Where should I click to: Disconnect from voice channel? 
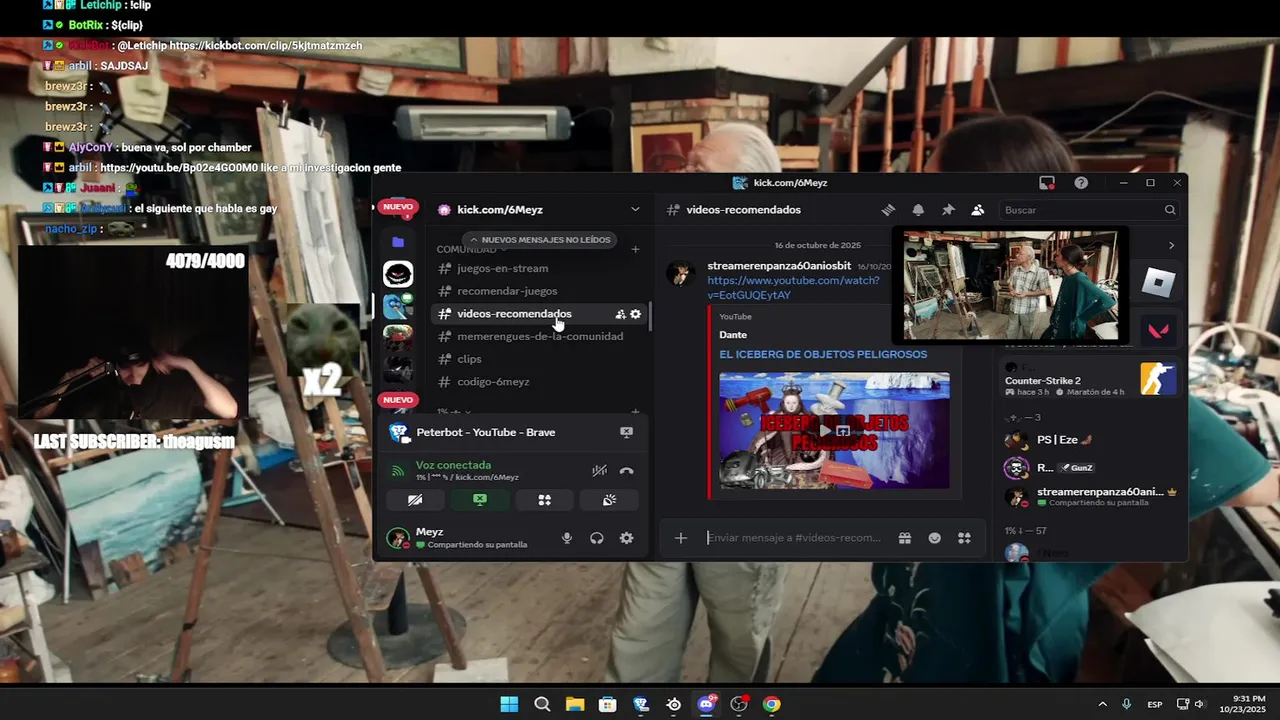pyautogui.click(x=626, y=471)
